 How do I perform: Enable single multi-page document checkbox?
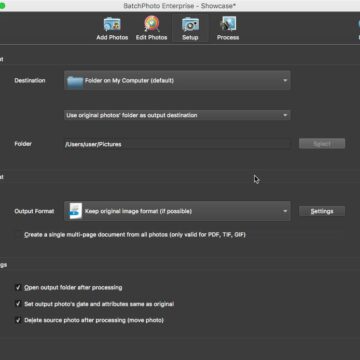click(x=18, y=235)
